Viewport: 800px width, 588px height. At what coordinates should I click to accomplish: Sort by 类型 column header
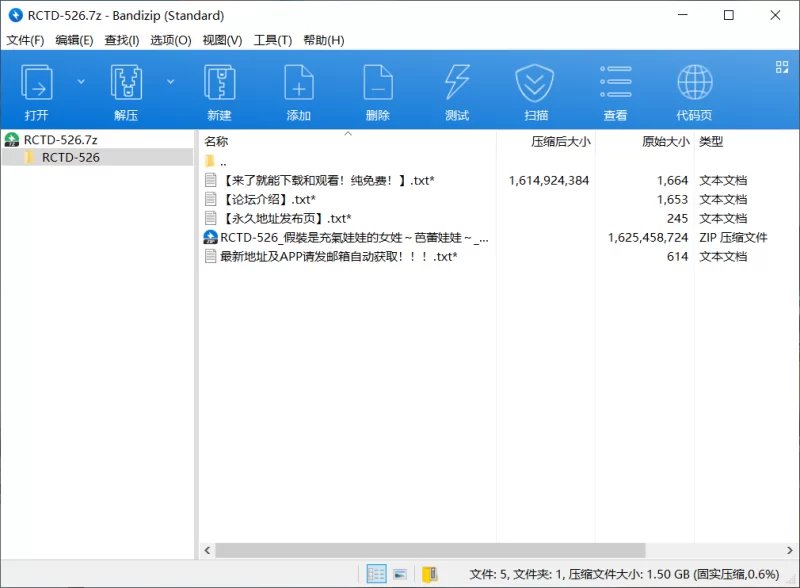coord(711,141)
